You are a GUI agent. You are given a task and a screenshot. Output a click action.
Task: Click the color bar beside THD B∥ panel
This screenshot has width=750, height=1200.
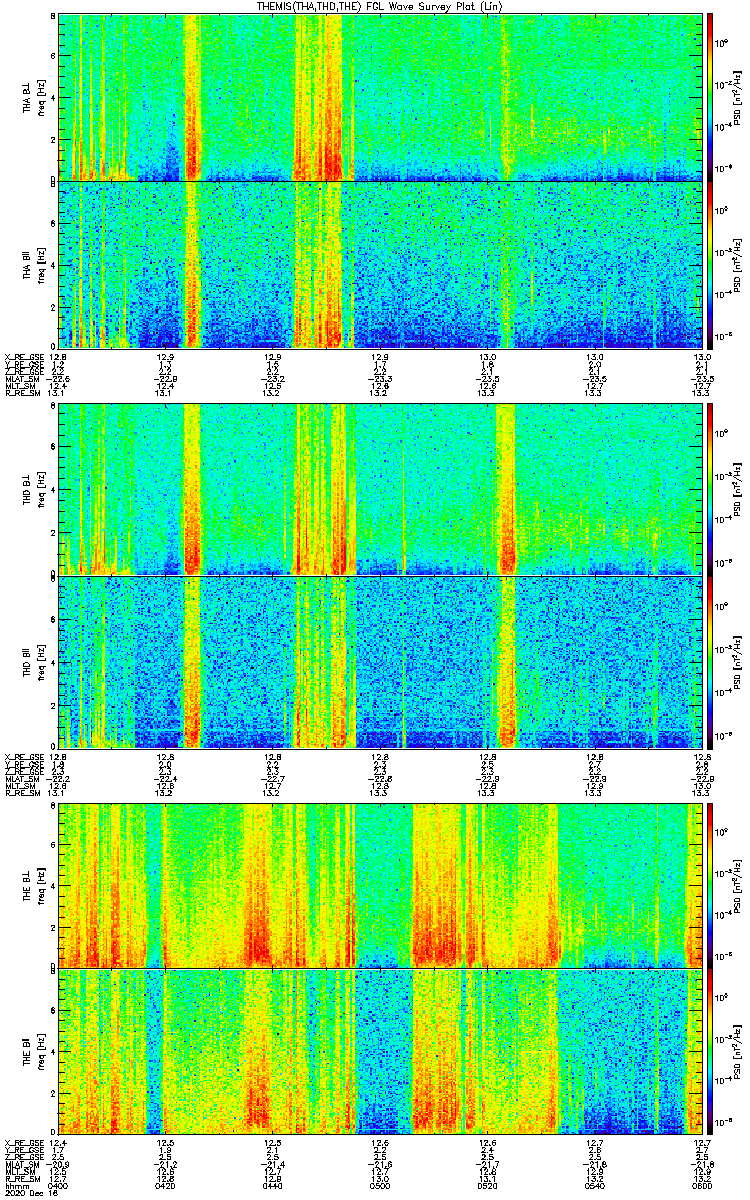coord(711,662)
